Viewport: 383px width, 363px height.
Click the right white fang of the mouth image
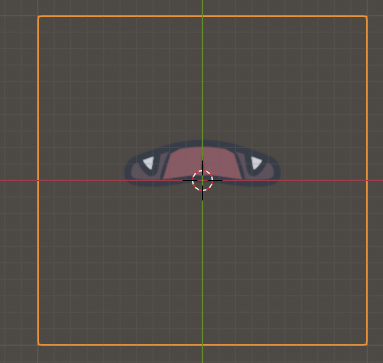tap(256, 163)
